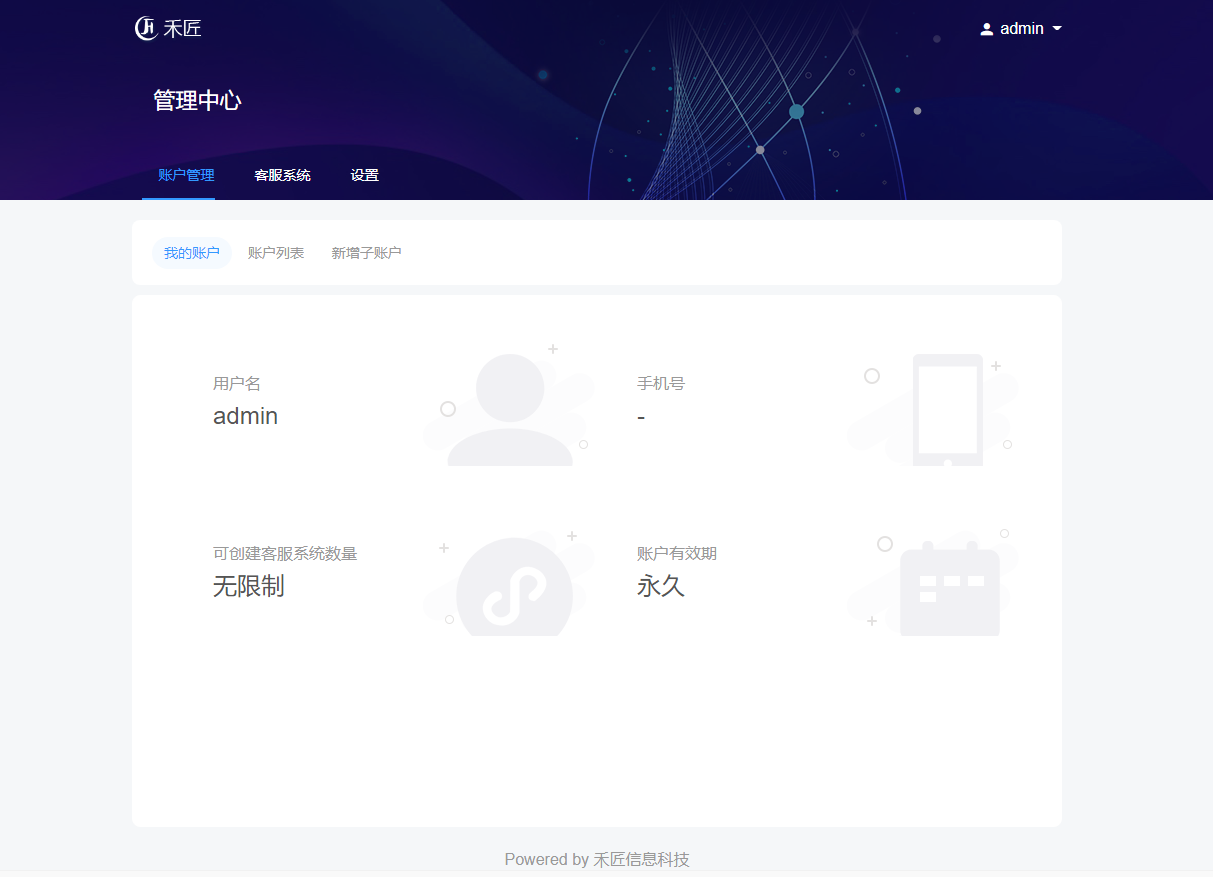The width and height of the screenshot is (1213, 877).
Task: Open the admin account menu
Action: tap(1021, 29)
